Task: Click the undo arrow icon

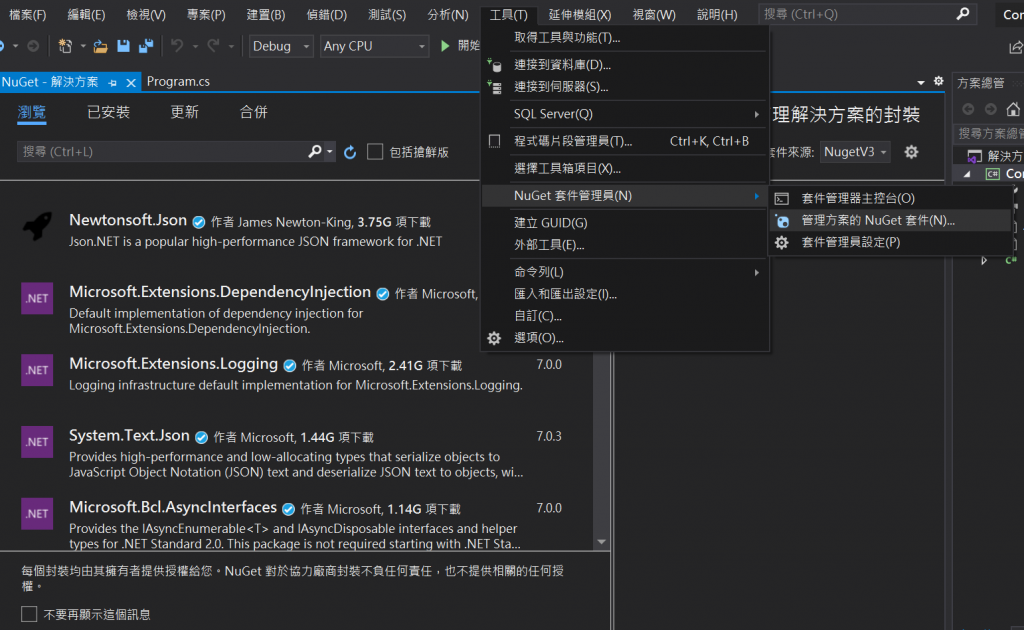Action: coord(176,46)
